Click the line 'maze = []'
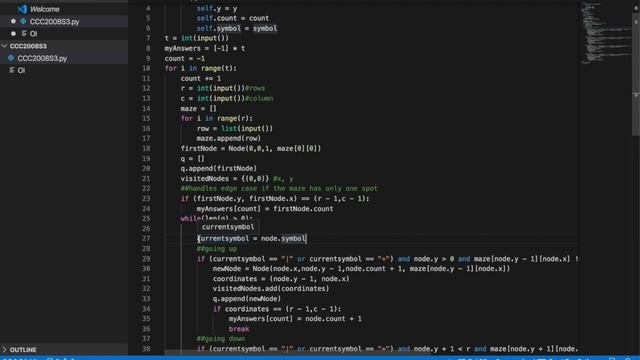The height and width of the screenshot is (360, 640). coord(198,109)
